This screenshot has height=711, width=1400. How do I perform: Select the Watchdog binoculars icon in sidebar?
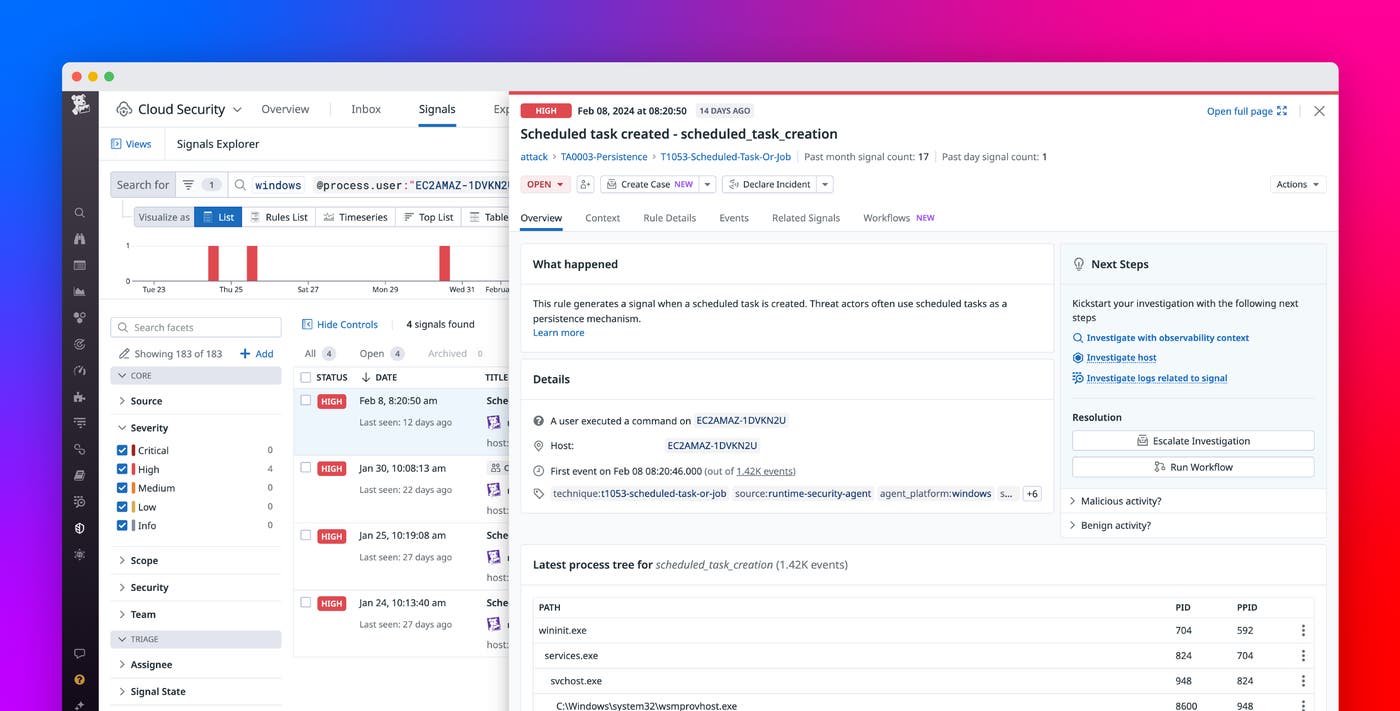80,238
